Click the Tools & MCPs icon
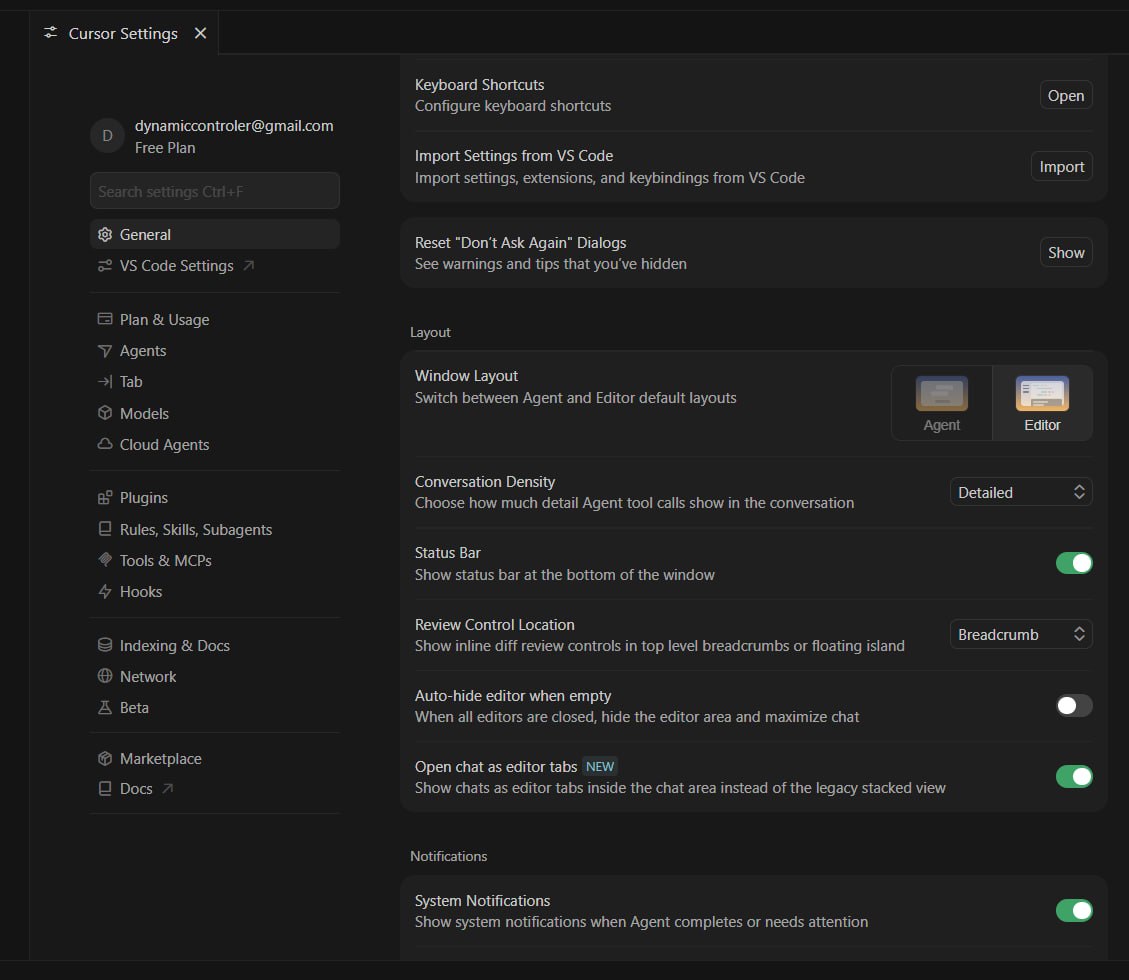Viewport: 1129px width, 980px height. tap(105, 560)
